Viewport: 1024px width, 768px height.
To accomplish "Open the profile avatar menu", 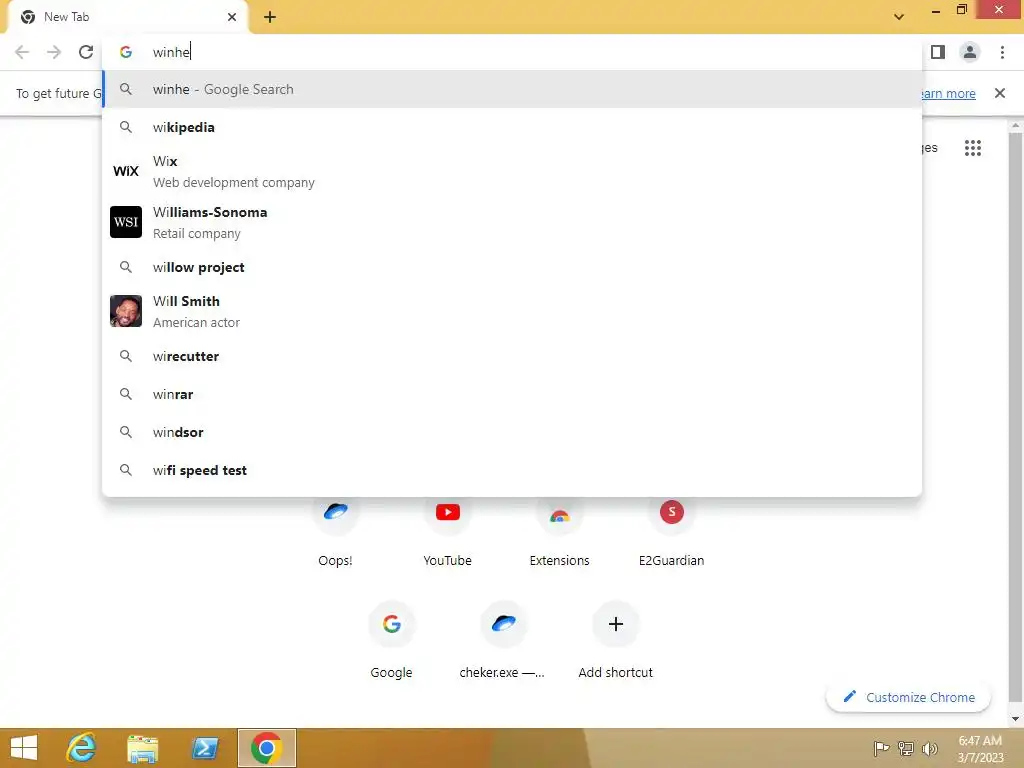I will [970, 52].
